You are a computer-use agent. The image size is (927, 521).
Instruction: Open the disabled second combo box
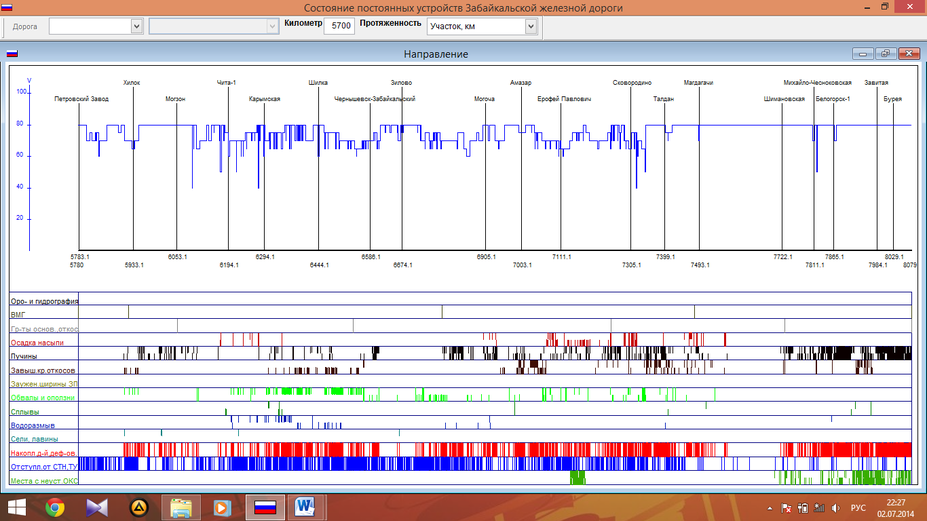pos(272,26)
